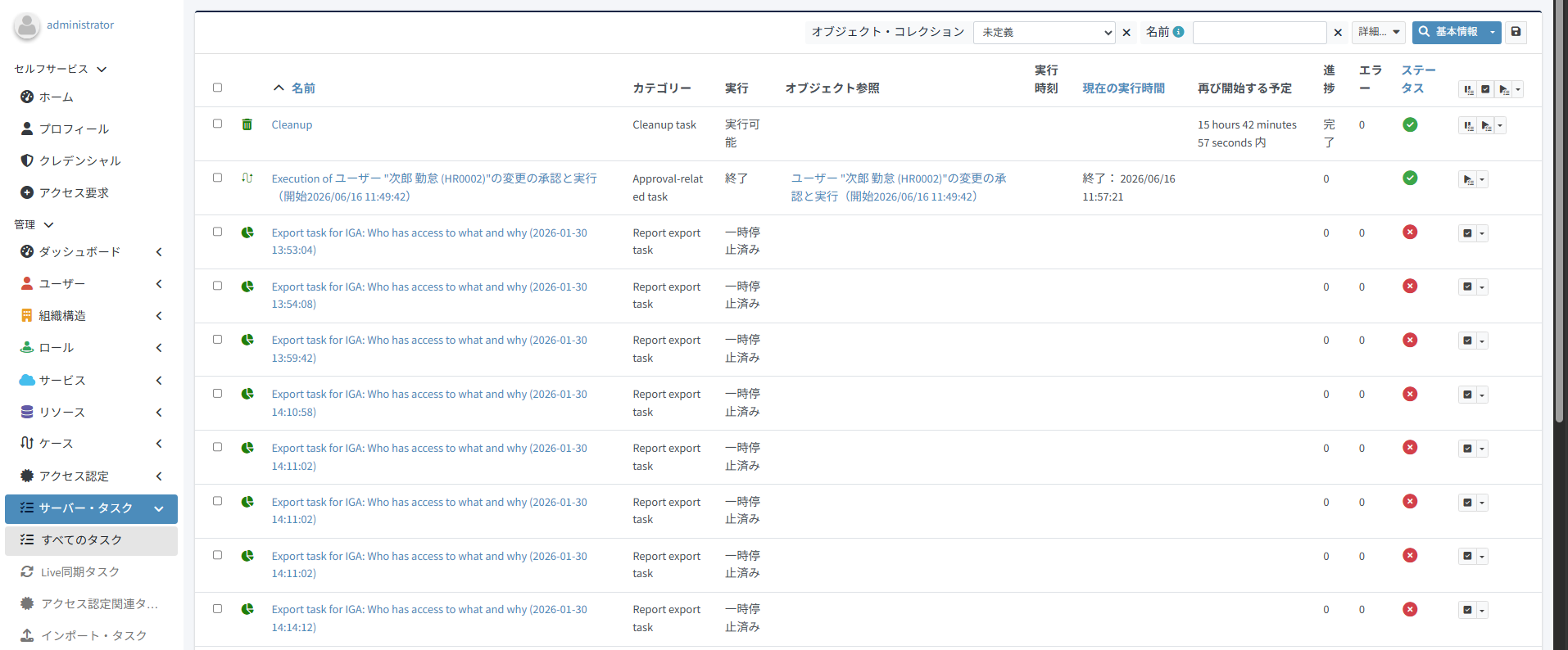The image size is (1568, 650).
Task: Click the Cleanup task trash icon
Action: pos(247,124)
